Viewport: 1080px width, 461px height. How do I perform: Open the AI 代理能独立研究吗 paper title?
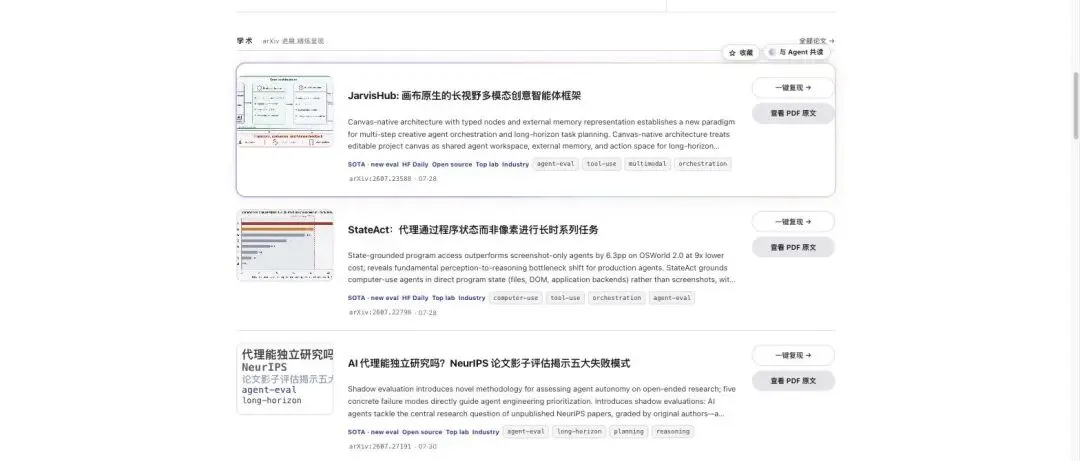(x=489, y=363)
